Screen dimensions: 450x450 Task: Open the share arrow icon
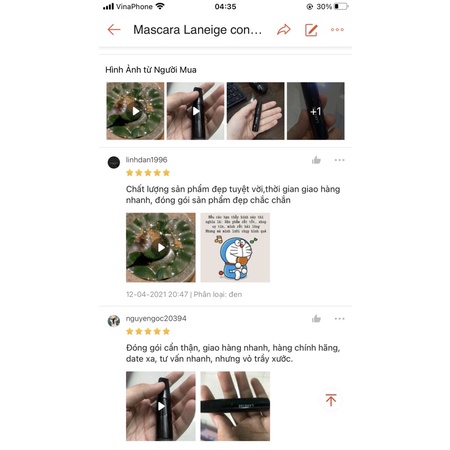(x=284, y=30)
